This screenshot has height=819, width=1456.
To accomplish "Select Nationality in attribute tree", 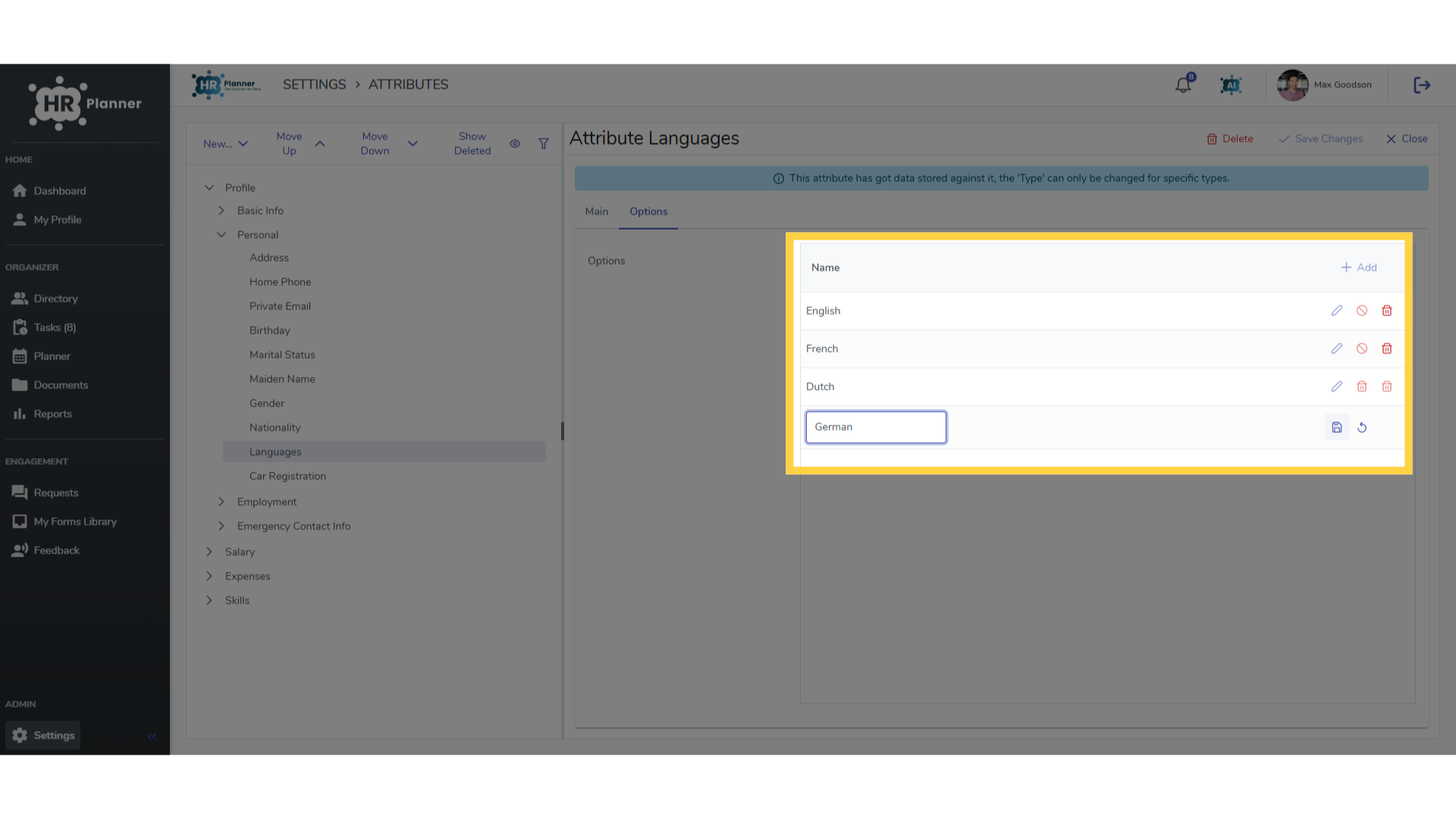I will pos(275,428).
